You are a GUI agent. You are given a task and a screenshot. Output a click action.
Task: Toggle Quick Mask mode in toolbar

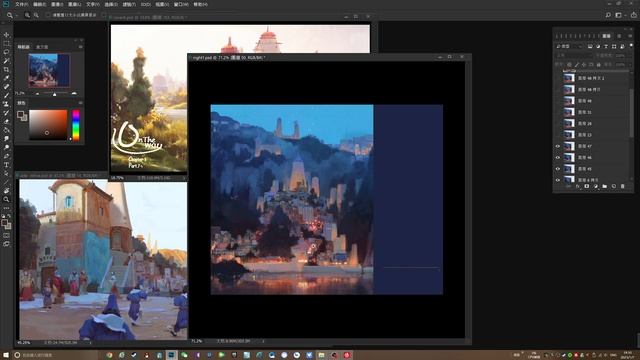tap(7, 236)
